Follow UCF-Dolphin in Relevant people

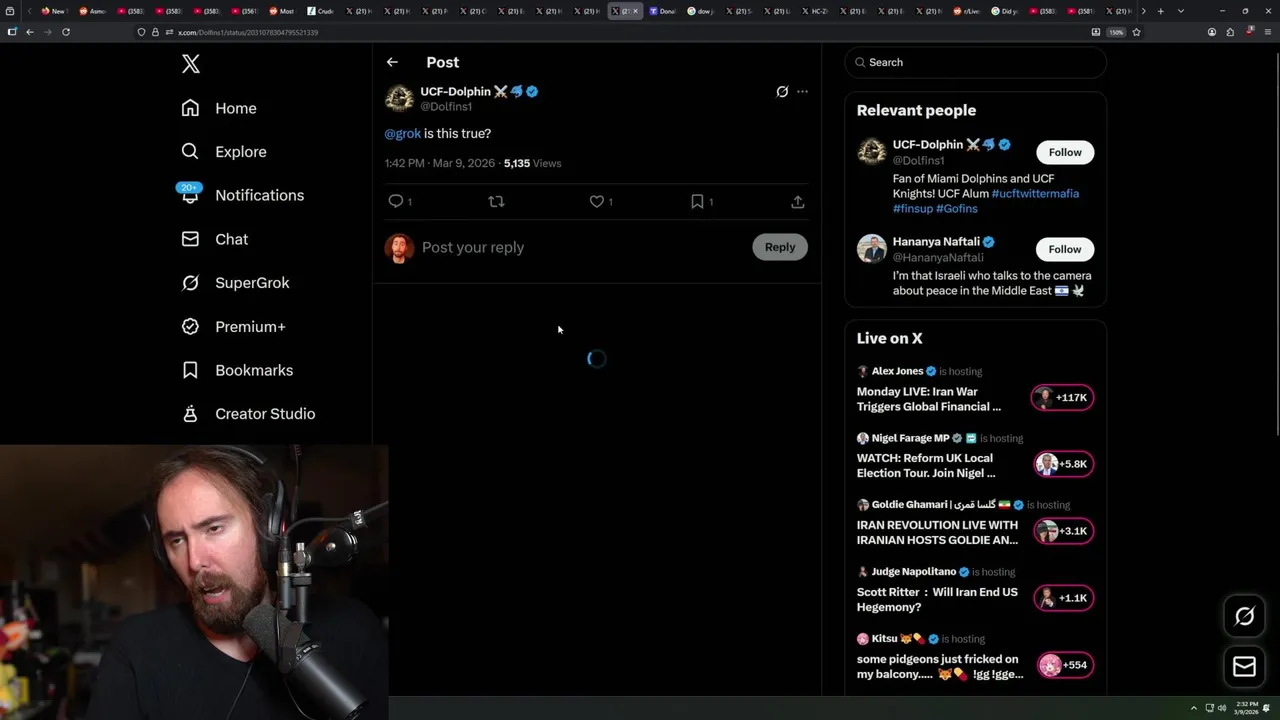(1065, 152)
